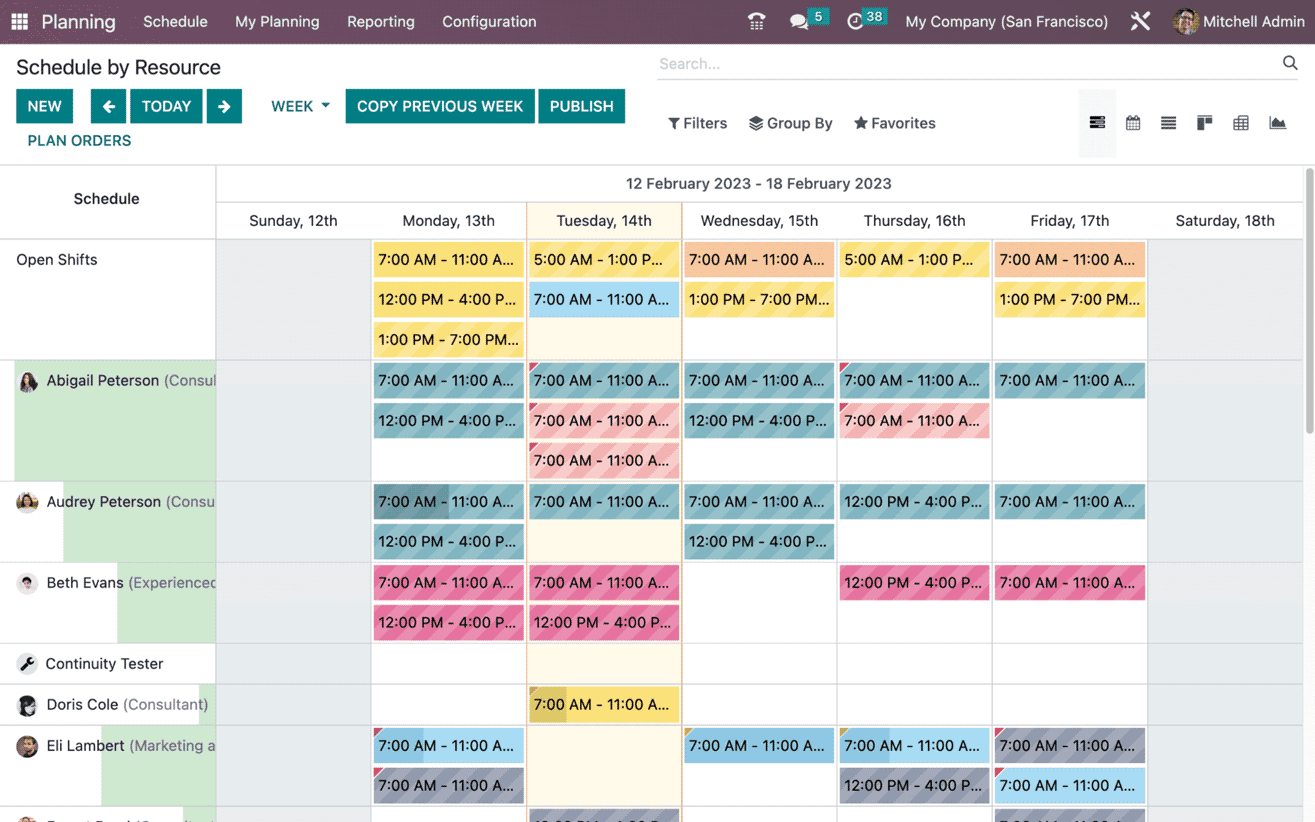Open the Configuration menu
The width and height of the screenshot is (1315, 822).
pos(489,21)
